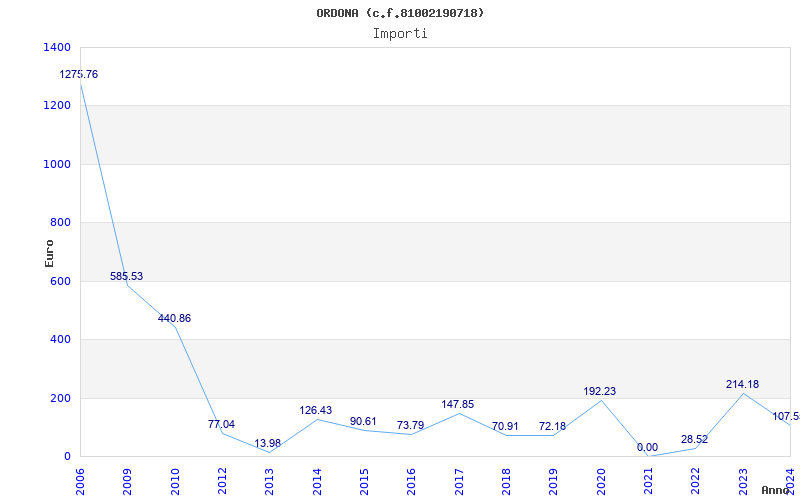Click the 192.23 data point label
The height and width of the screenshot is (500, 800).
[600, 391]
